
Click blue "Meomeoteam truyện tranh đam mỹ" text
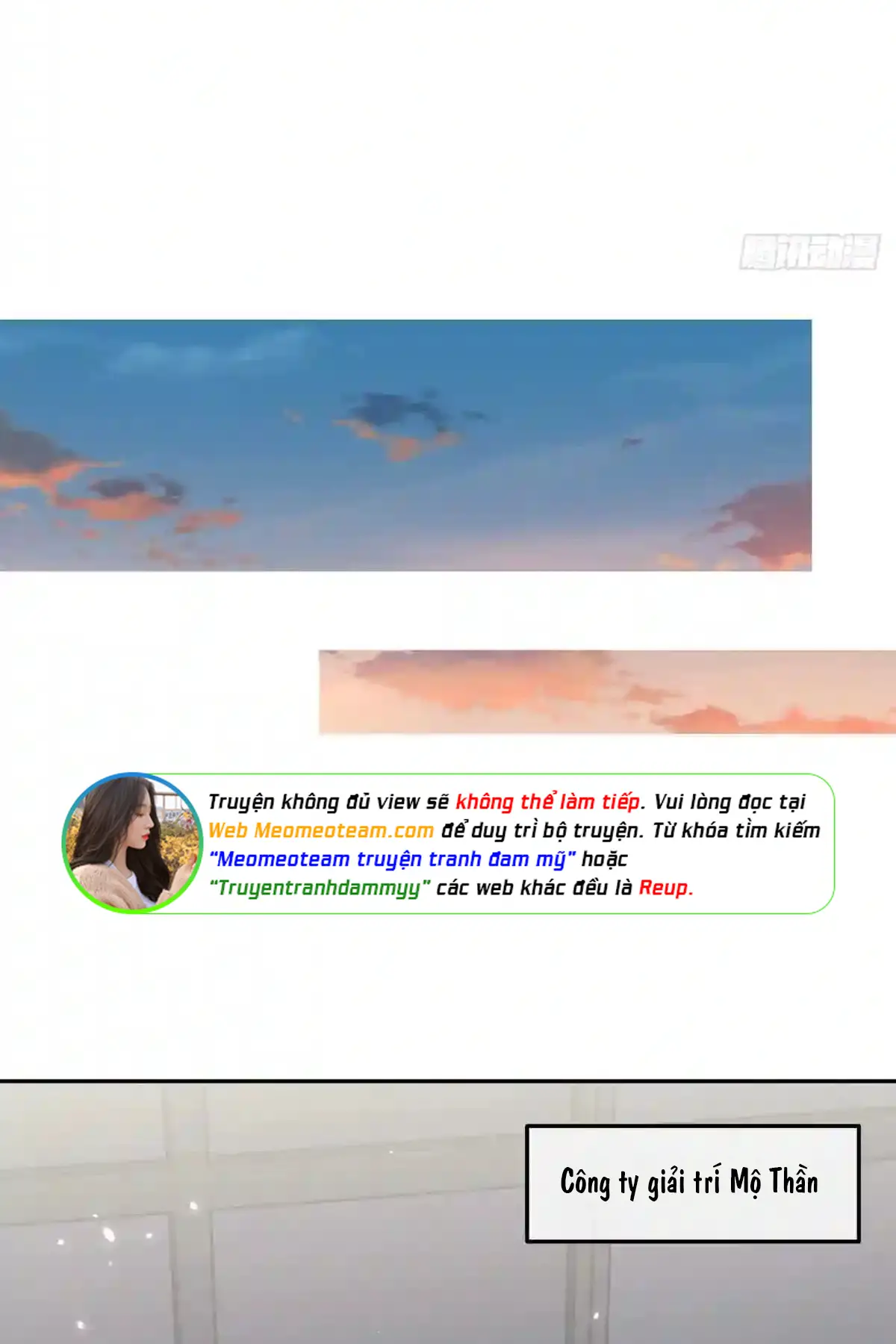tap(392, 859)
